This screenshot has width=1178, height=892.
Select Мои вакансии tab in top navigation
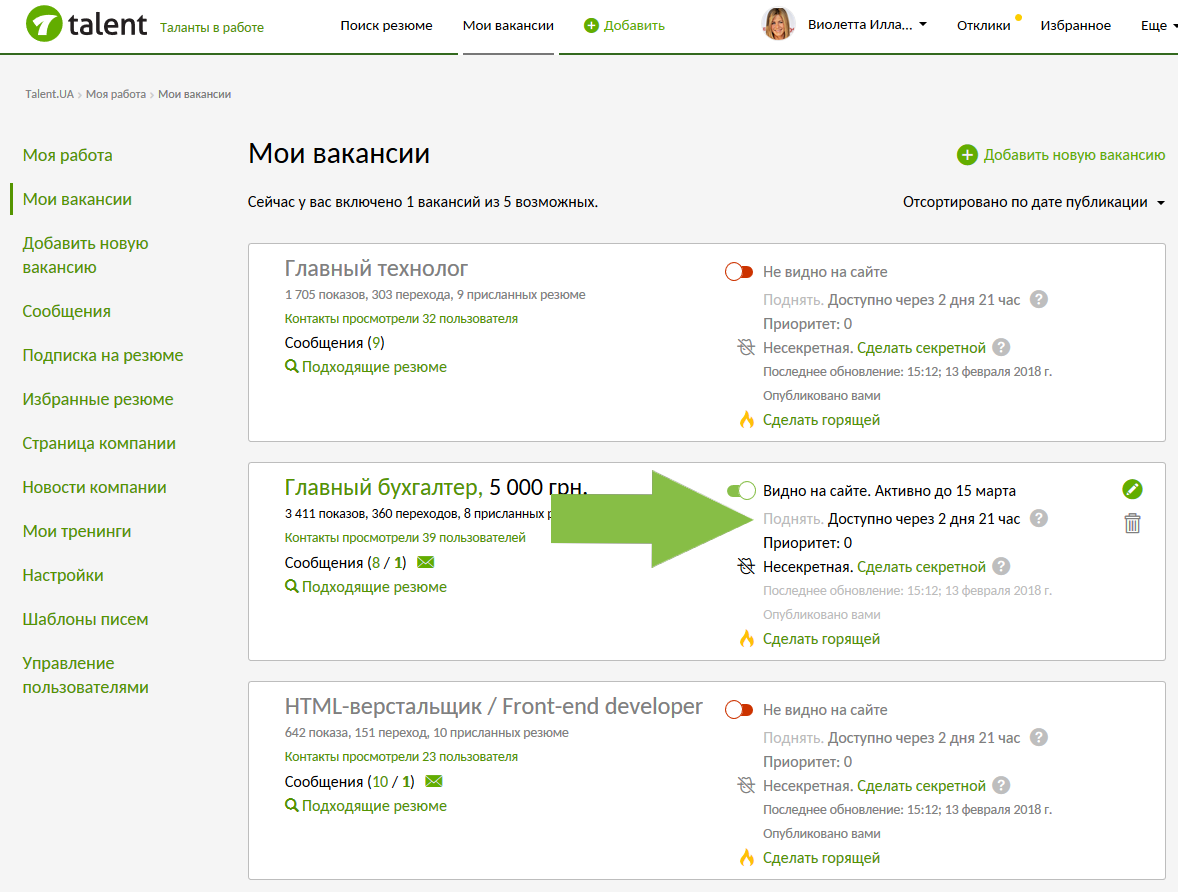[508, 26]
